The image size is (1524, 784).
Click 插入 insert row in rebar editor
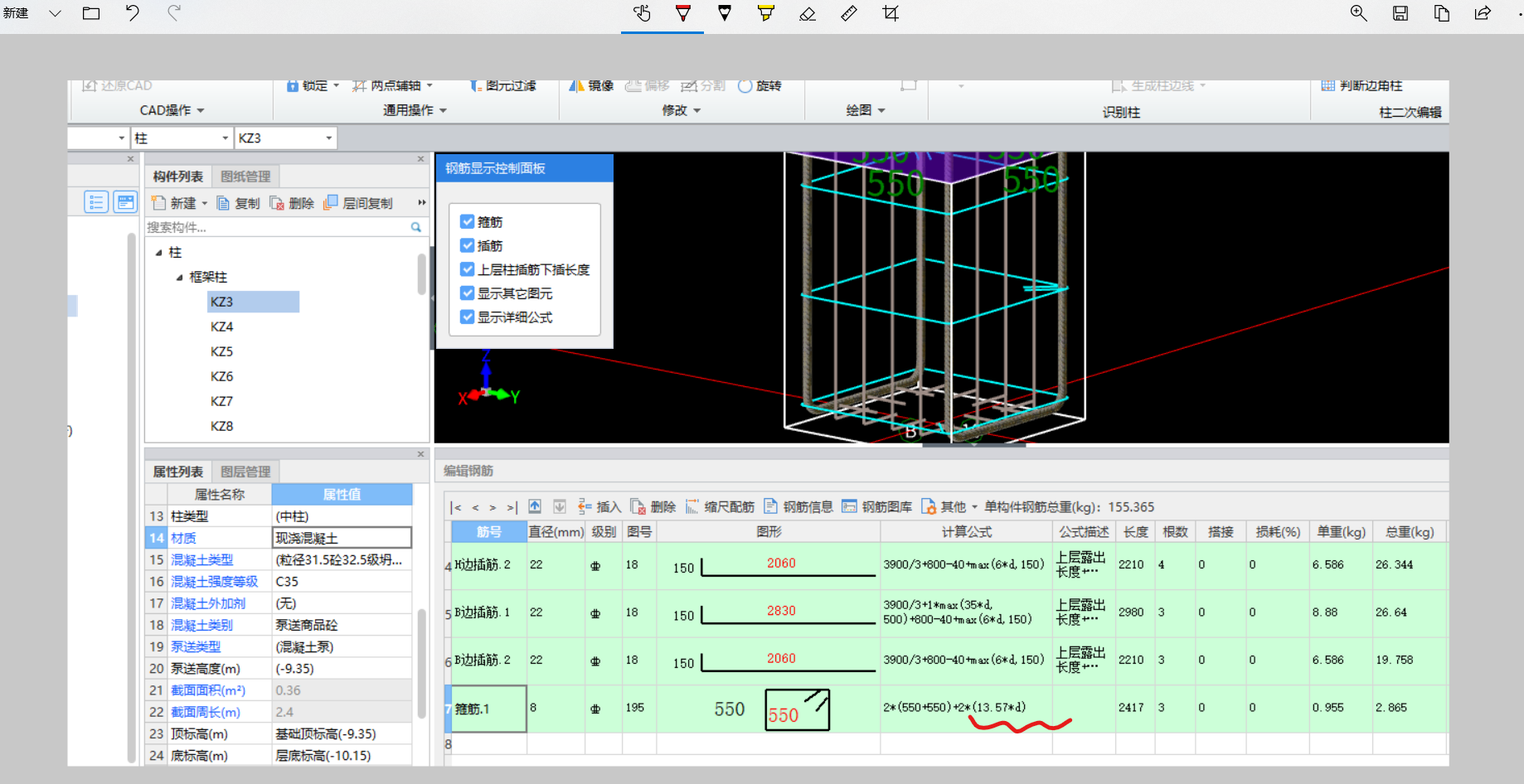click(599, 506)
